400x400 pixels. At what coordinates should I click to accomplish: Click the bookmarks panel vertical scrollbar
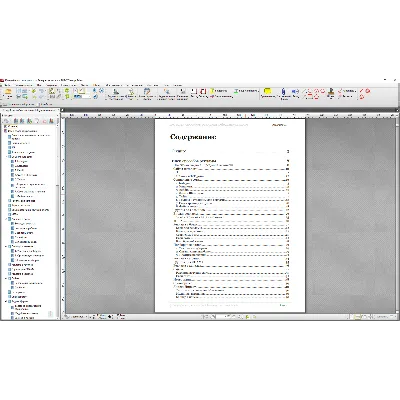[x=58, y=218]
